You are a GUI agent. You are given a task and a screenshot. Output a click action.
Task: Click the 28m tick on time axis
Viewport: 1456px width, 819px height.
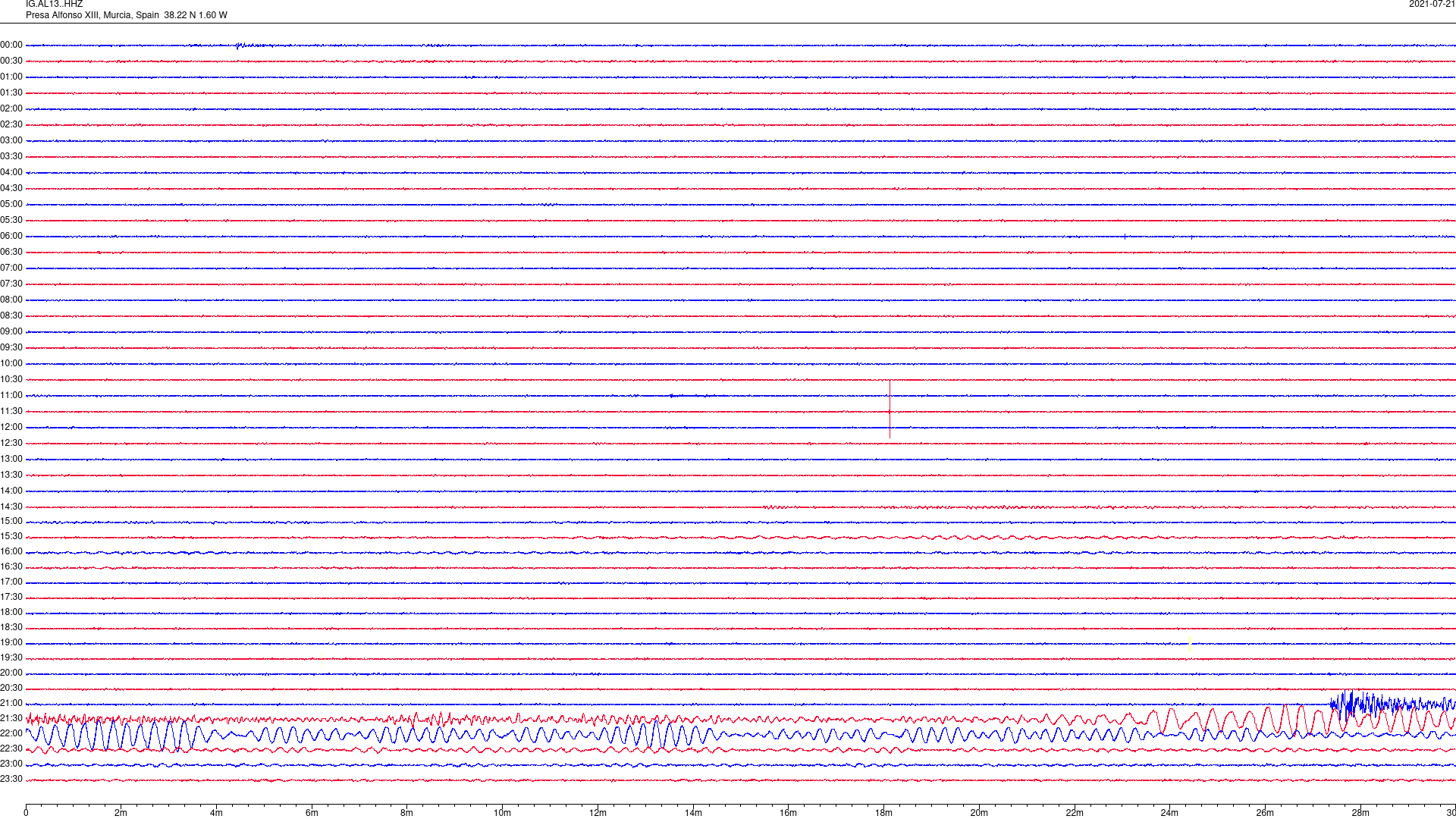coord(1360,813)
